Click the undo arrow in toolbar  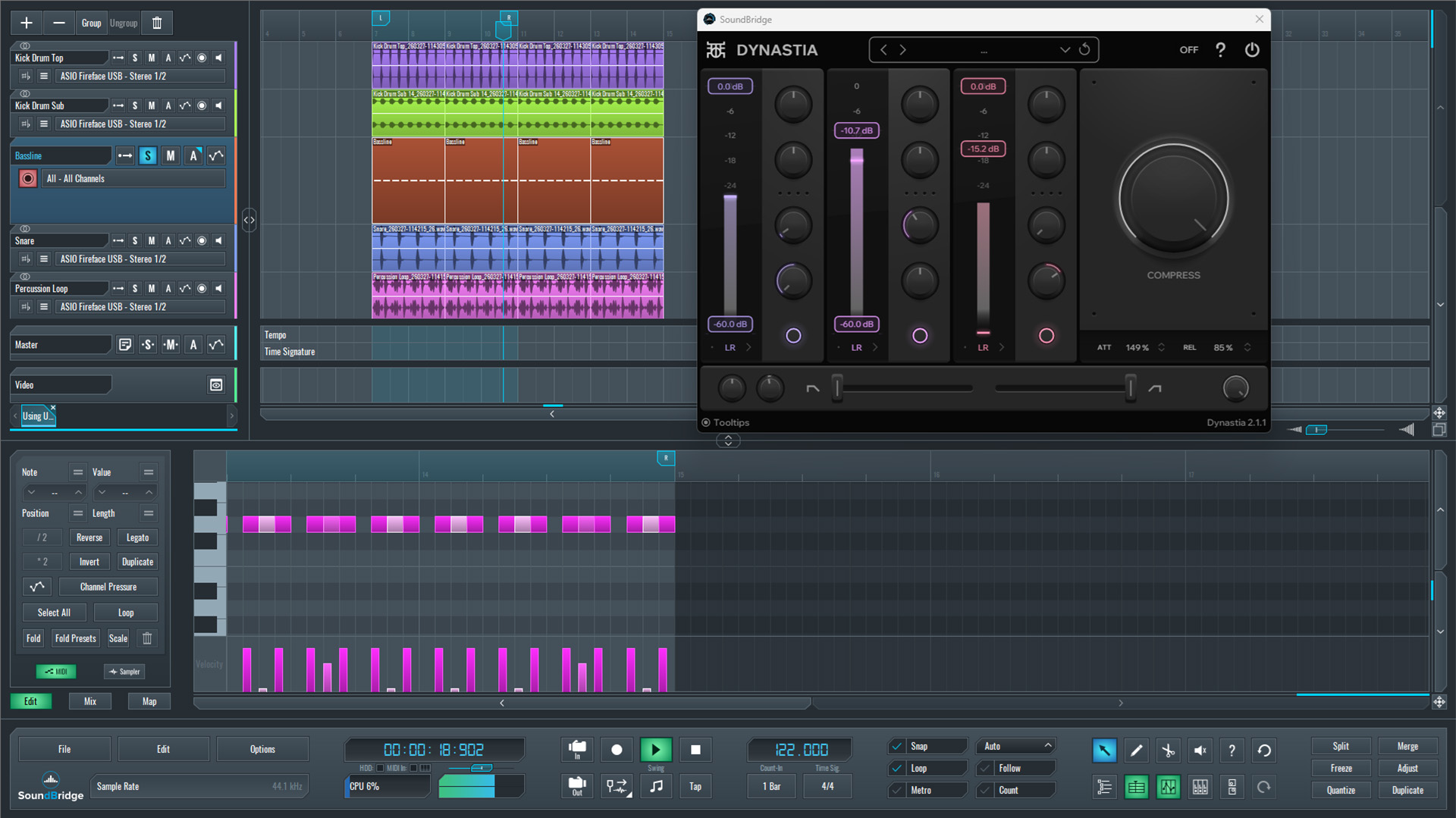(1263, 751)
